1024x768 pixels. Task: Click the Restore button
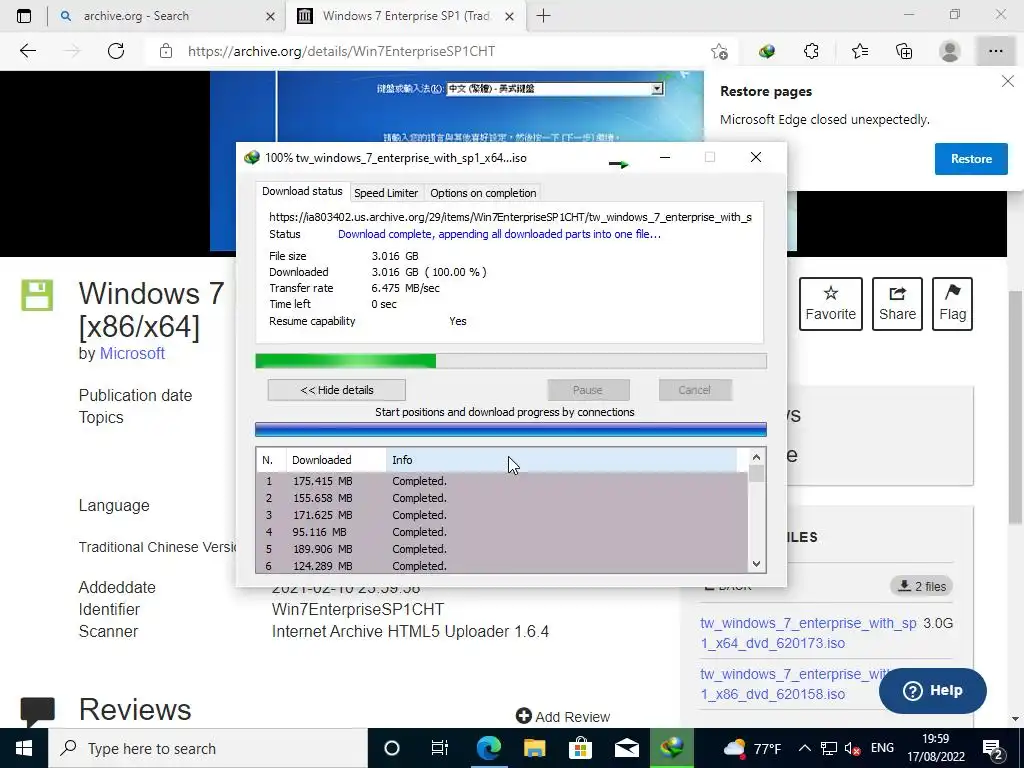(970, 159)
